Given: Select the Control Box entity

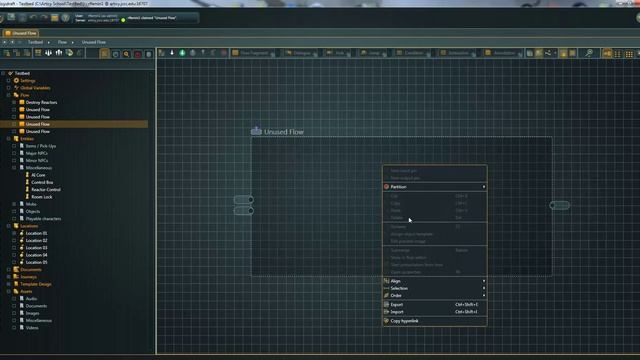Looking at the screenshot, I should coord(42,182).
